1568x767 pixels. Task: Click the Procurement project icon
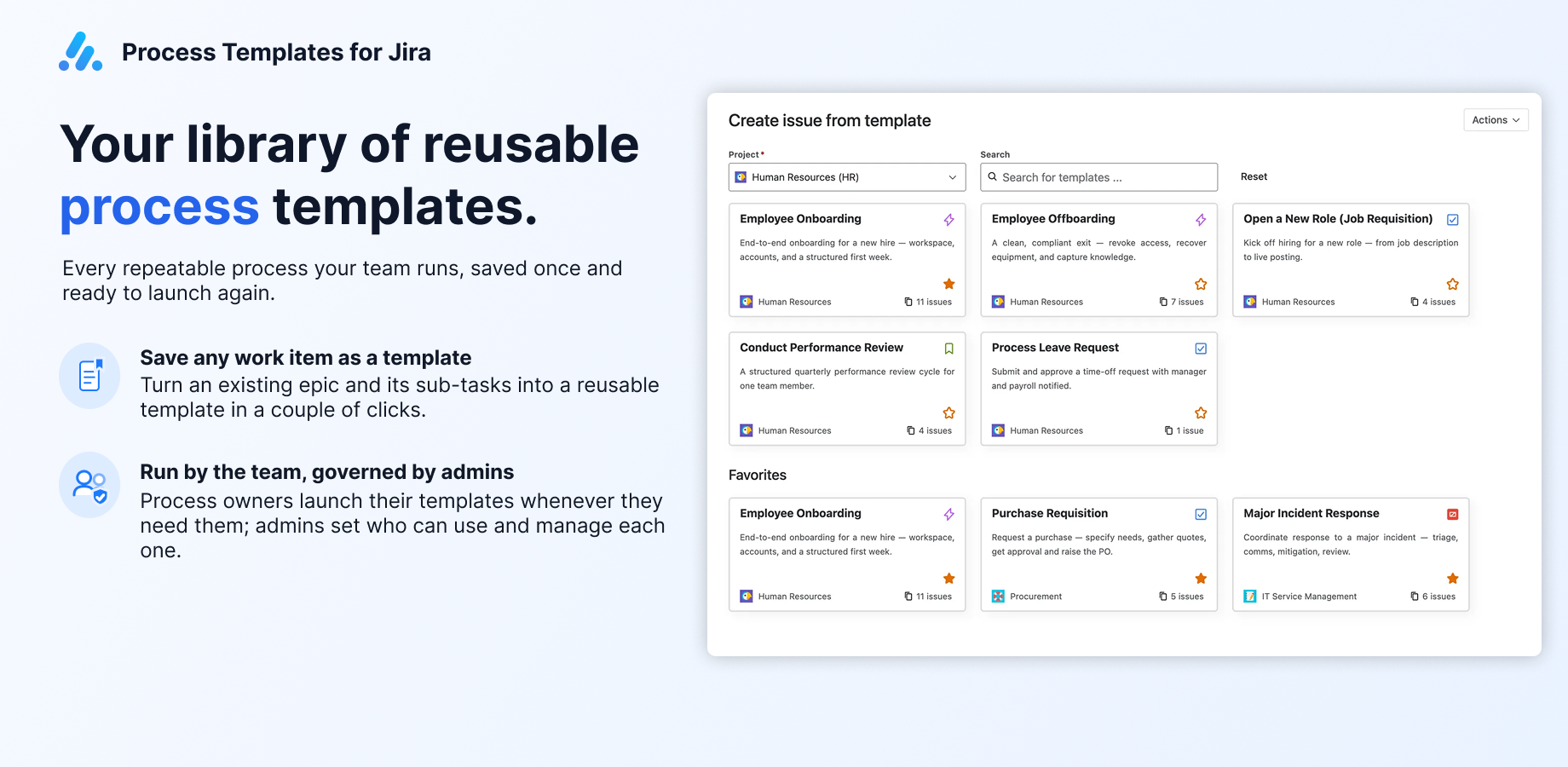point(999,597)
